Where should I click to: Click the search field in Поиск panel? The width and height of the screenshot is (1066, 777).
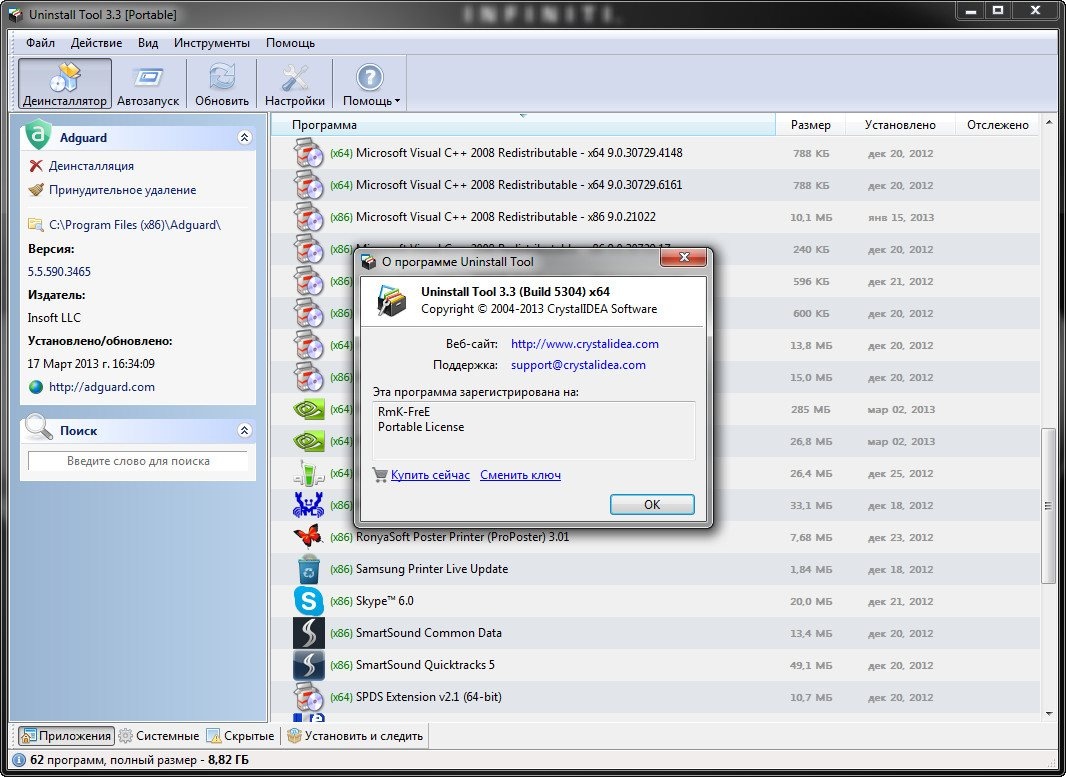(138, 461)
